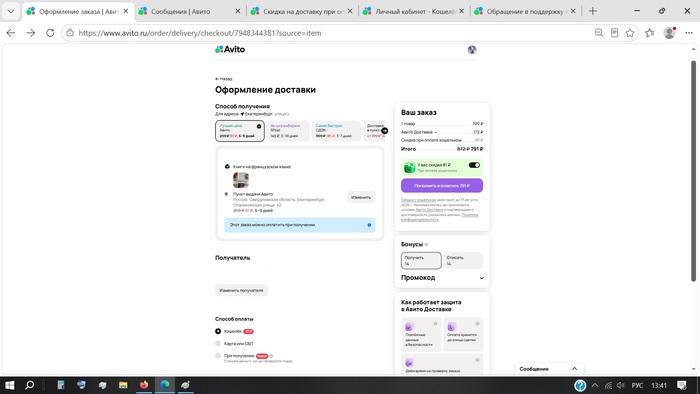Open the Авито Доставки terms link
Viewport: 700px width, 394px height.
tap(429, 210)
